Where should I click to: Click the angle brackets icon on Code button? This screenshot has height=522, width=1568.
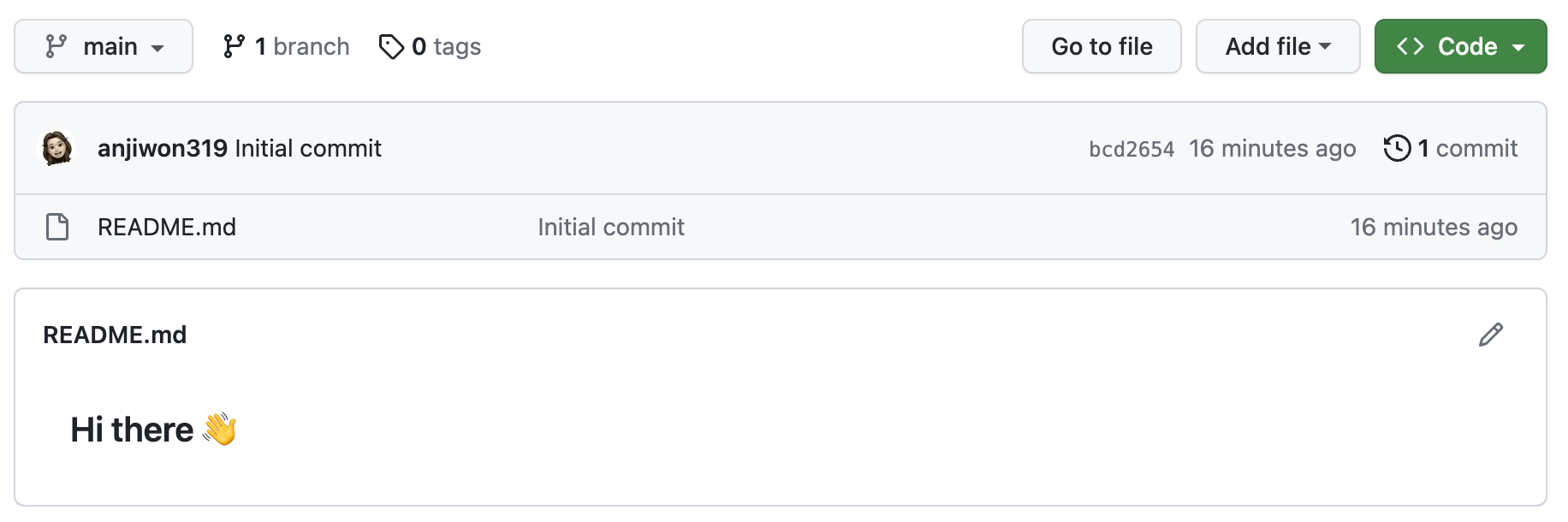(1411, 46)
